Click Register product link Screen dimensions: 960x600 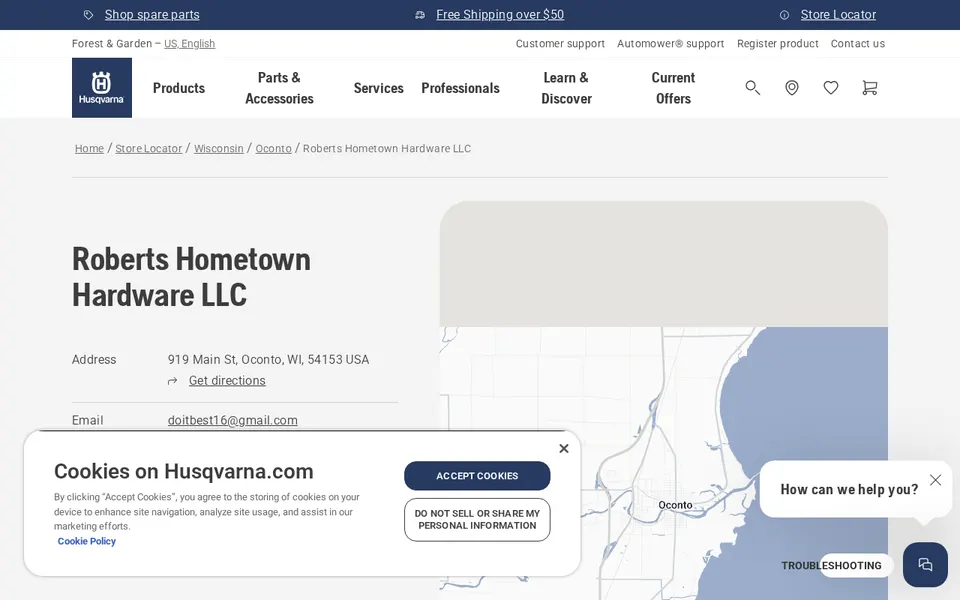[778, 43]
